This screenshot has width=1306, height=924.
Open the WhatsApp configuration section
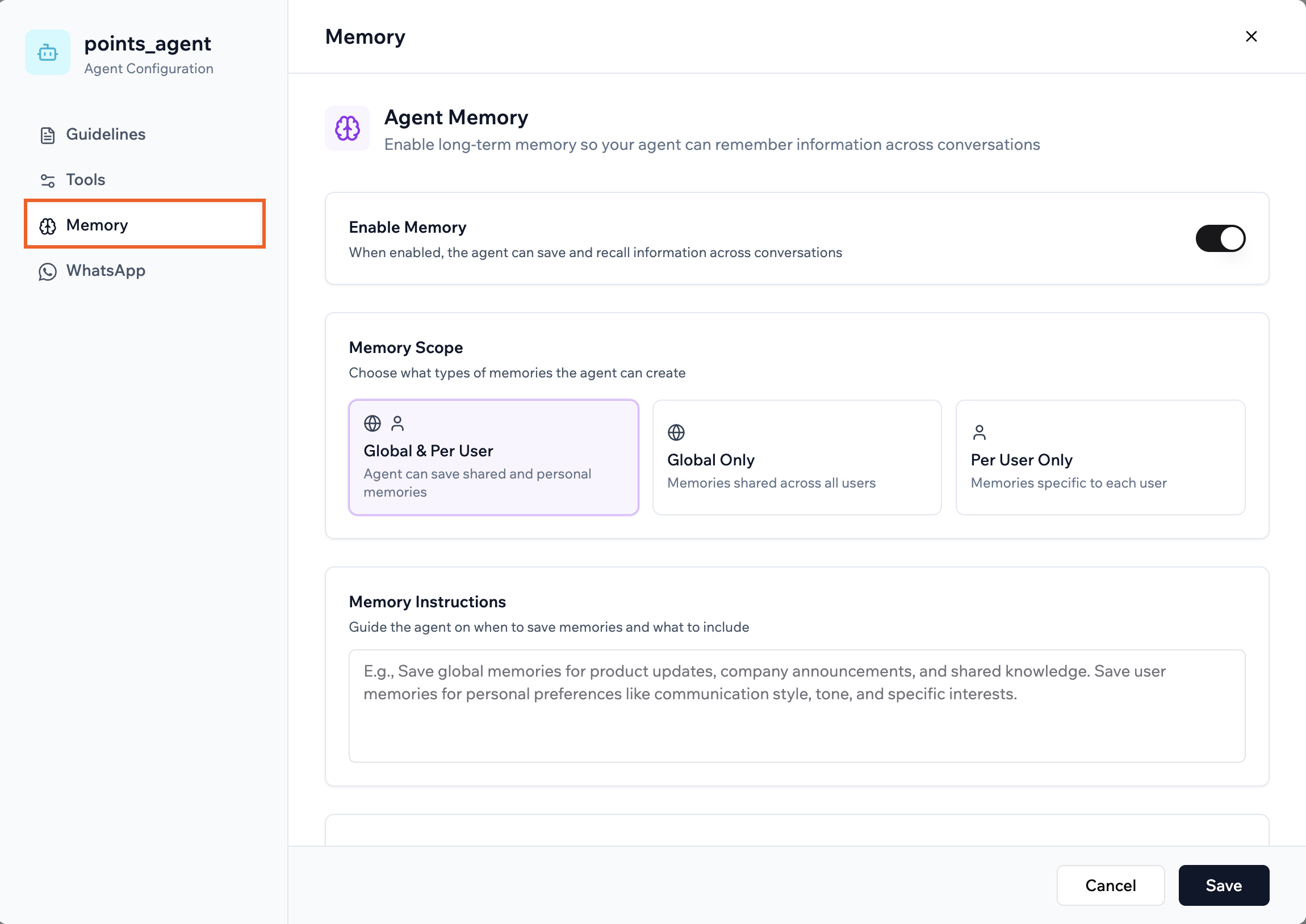pos(105,271)
